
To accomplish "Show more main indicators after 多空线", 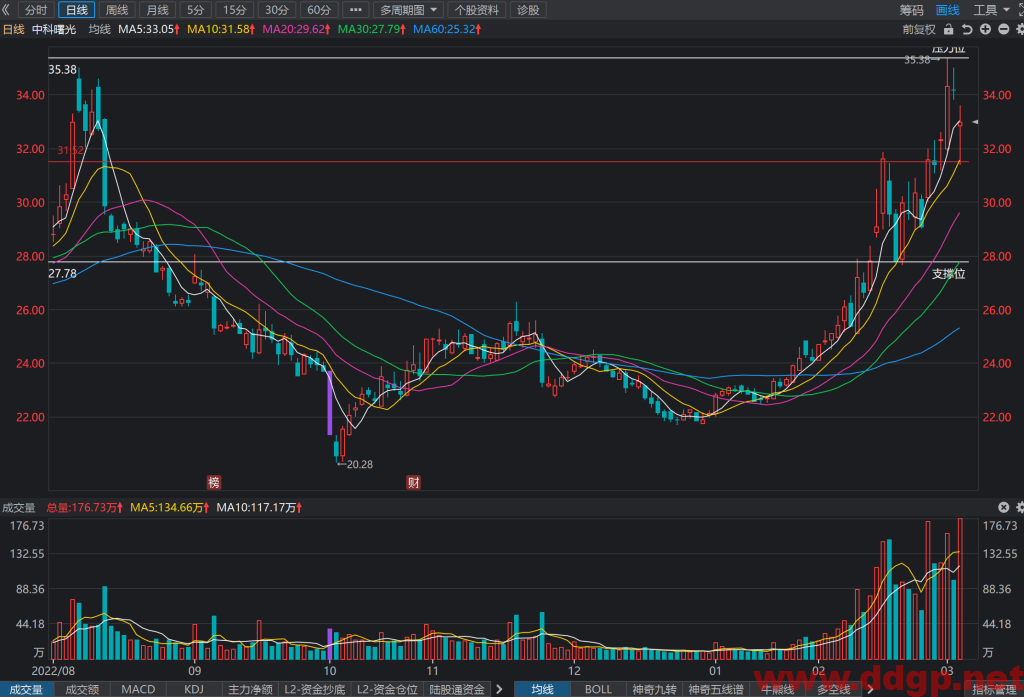I will pyautogui.click(x=870, y=689).
